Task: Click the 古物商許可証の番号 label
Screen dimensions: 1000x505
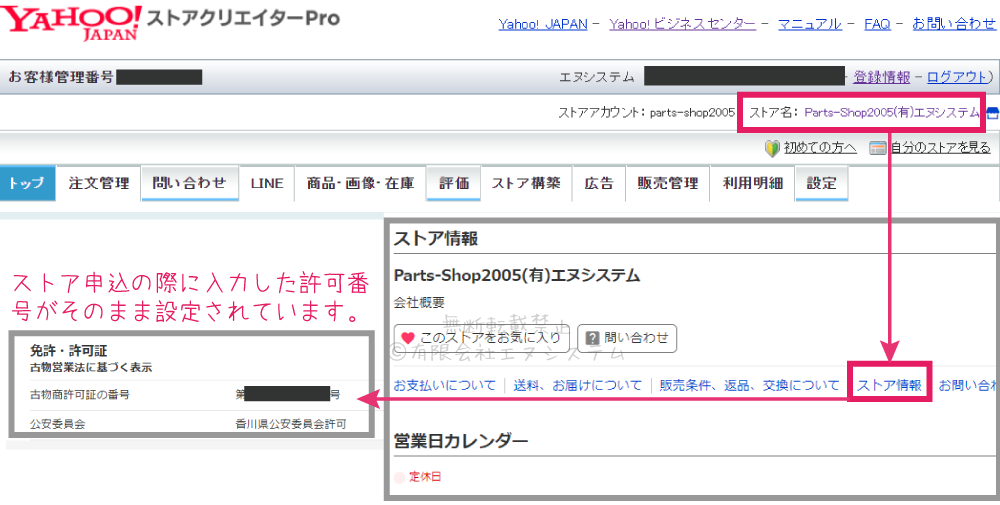Action: (80, 395)
